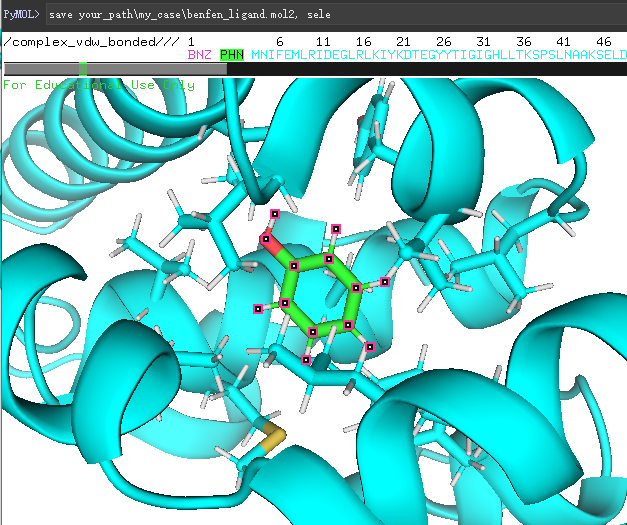Click the sequence viewer horizontal scrollbar thumb
This screenshot has height=525, width=627.
pos(115,69)
